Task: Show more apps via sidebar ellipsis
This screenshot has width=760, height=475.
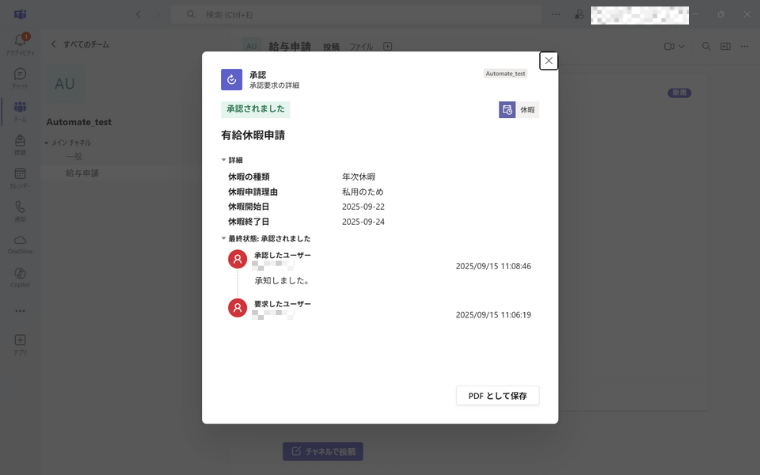Action: click(x=20, y=311)
